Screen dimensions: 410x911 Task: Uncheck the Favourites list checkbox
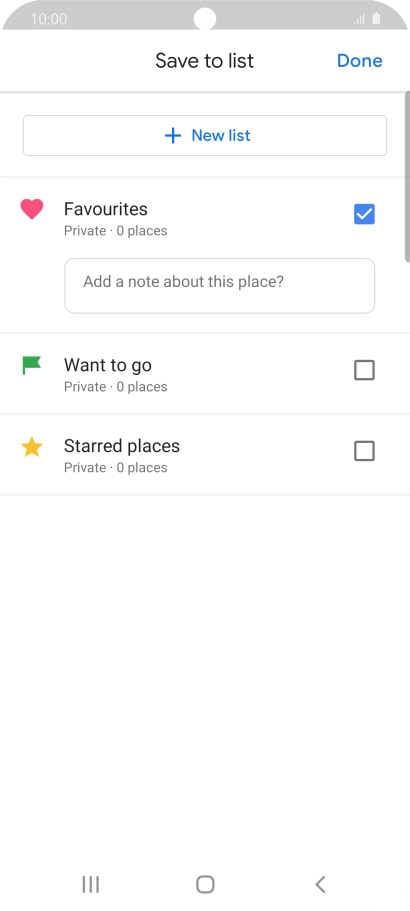coord(364,214)
